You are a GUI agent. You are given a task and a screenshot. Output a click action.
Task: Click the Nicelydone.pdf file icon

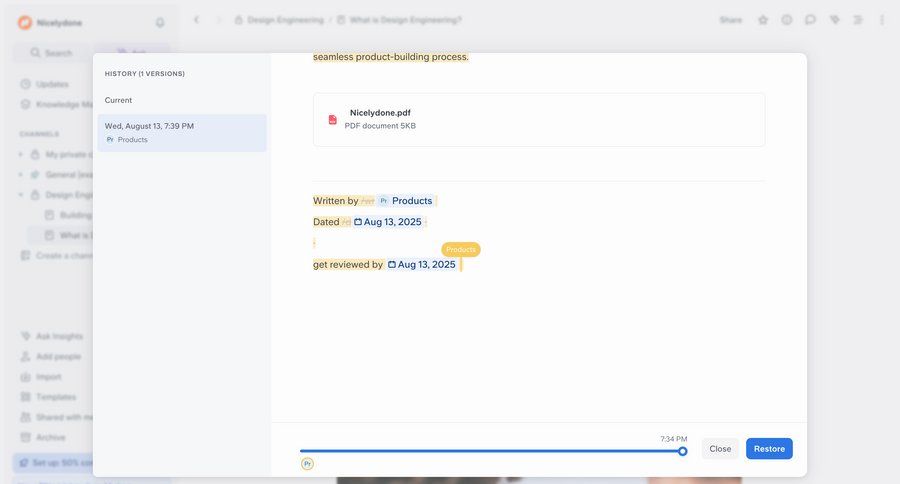(x=333, y=120)
